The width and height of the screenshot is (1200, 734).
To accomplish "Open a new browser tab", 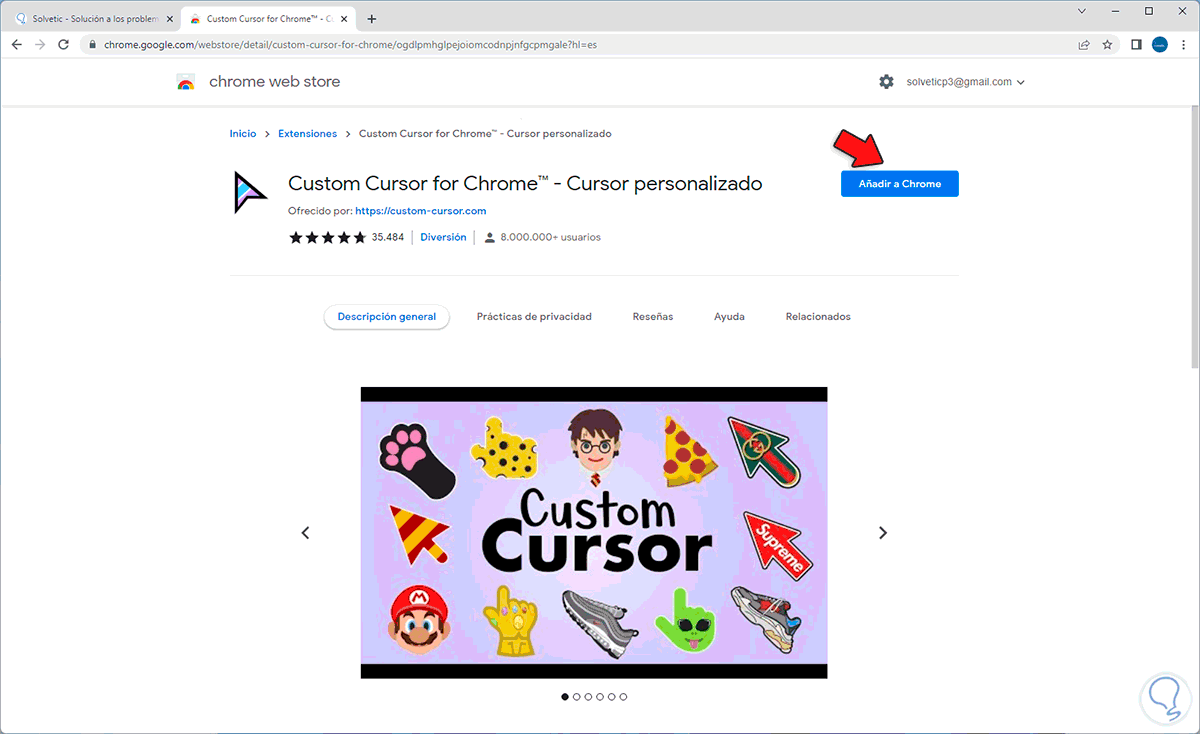I will click(x=372, y=19).
